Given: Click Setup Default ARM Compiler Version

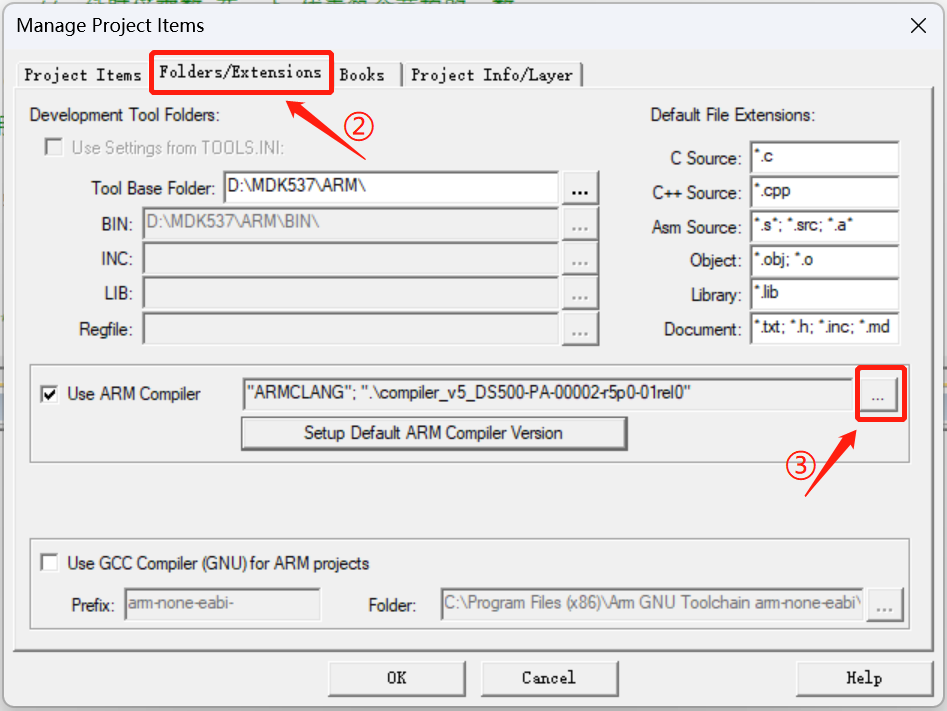Looking at the screenshot, I should [x=434, y=433].
